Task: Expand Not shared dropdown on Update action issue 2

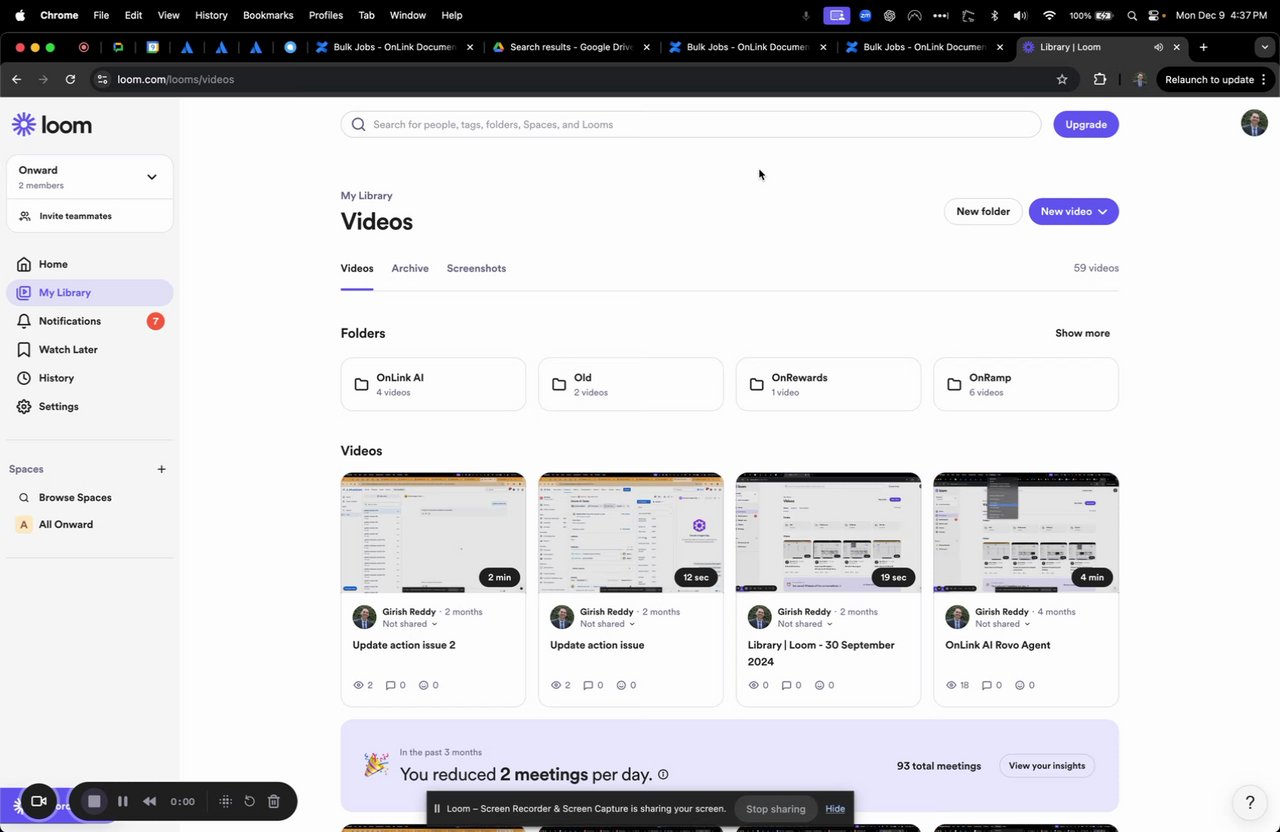Action: pos(410,624)
